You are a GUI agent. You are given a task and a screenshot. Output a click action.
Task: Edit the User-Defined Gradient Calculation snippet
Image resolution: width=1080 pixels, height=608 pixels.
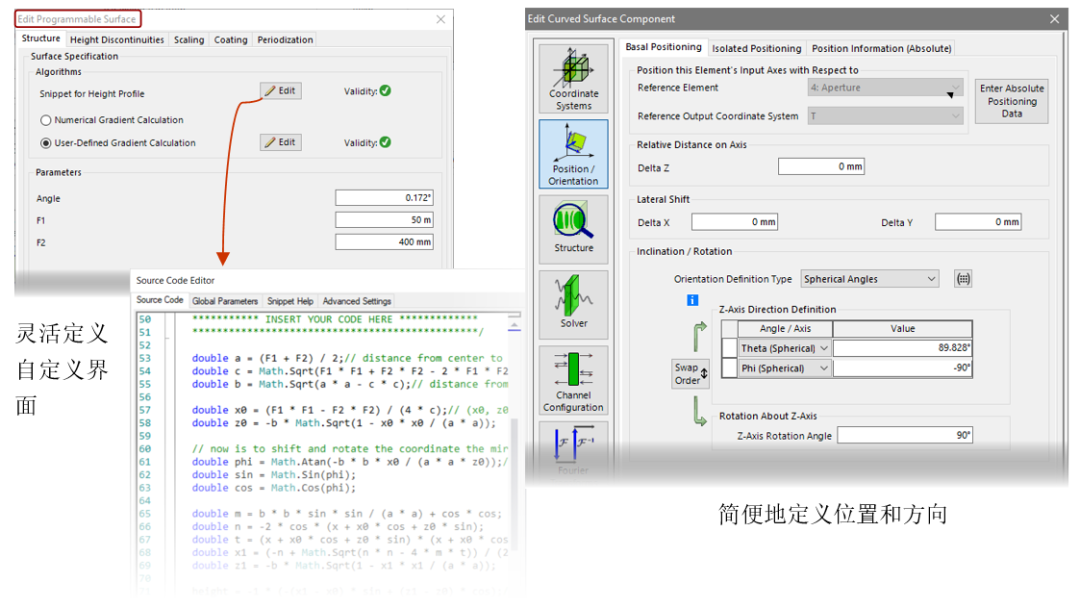tap(280, 142)
